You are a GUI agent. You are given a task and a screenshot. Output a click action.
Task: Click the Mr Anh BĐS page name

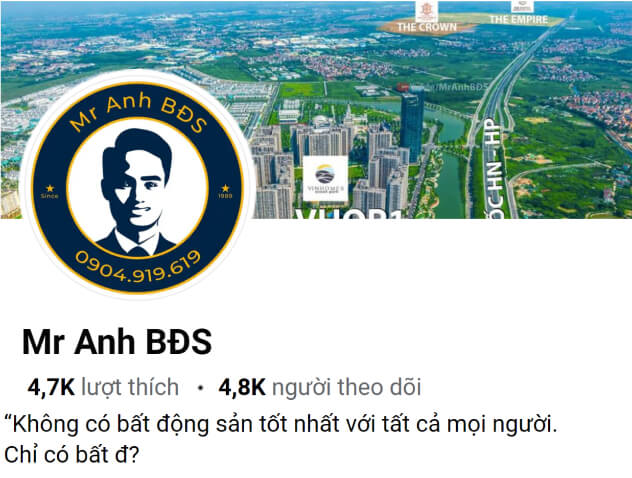117,342
